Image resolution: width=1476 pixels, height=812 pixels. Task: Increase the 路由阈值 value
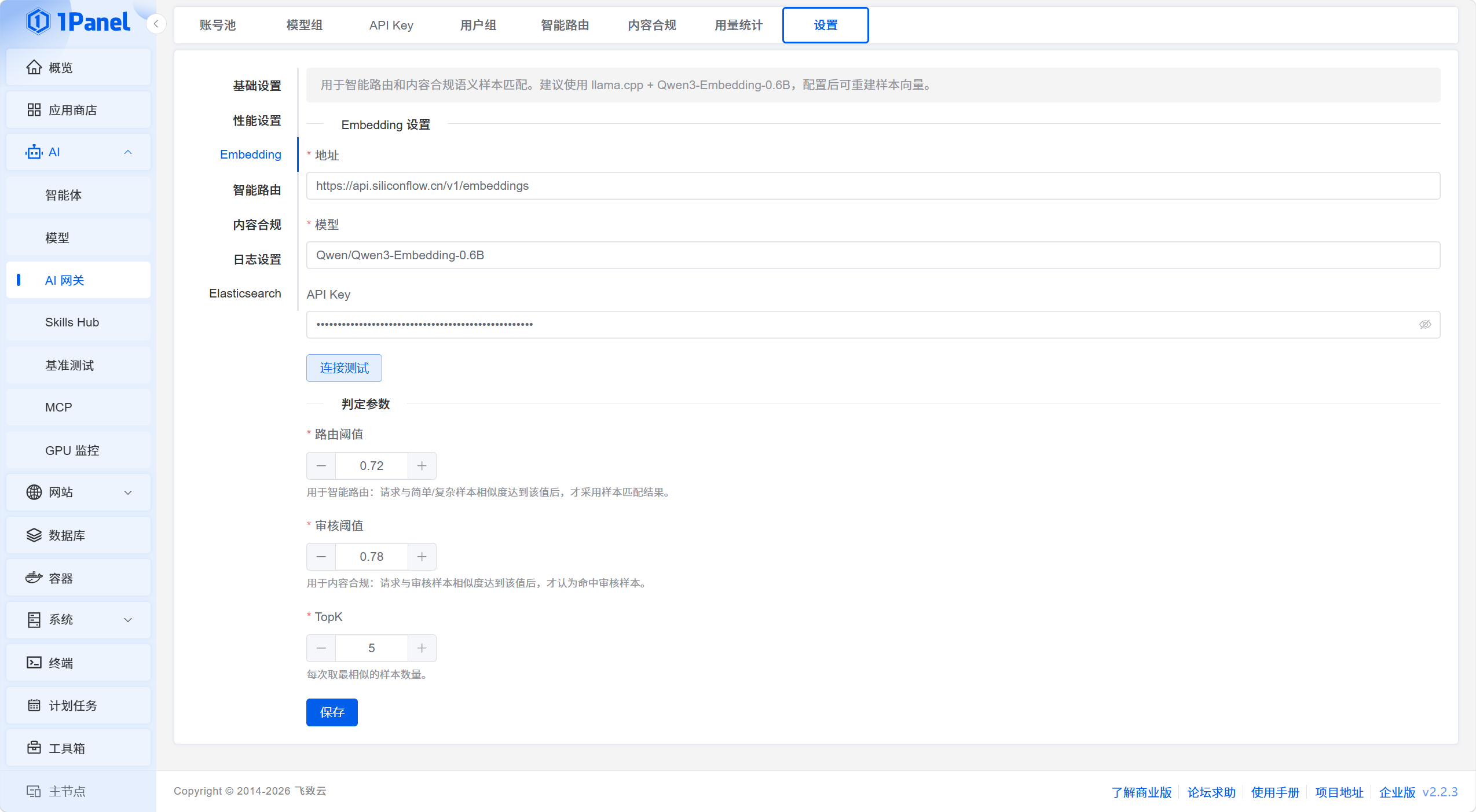[422, 466]
